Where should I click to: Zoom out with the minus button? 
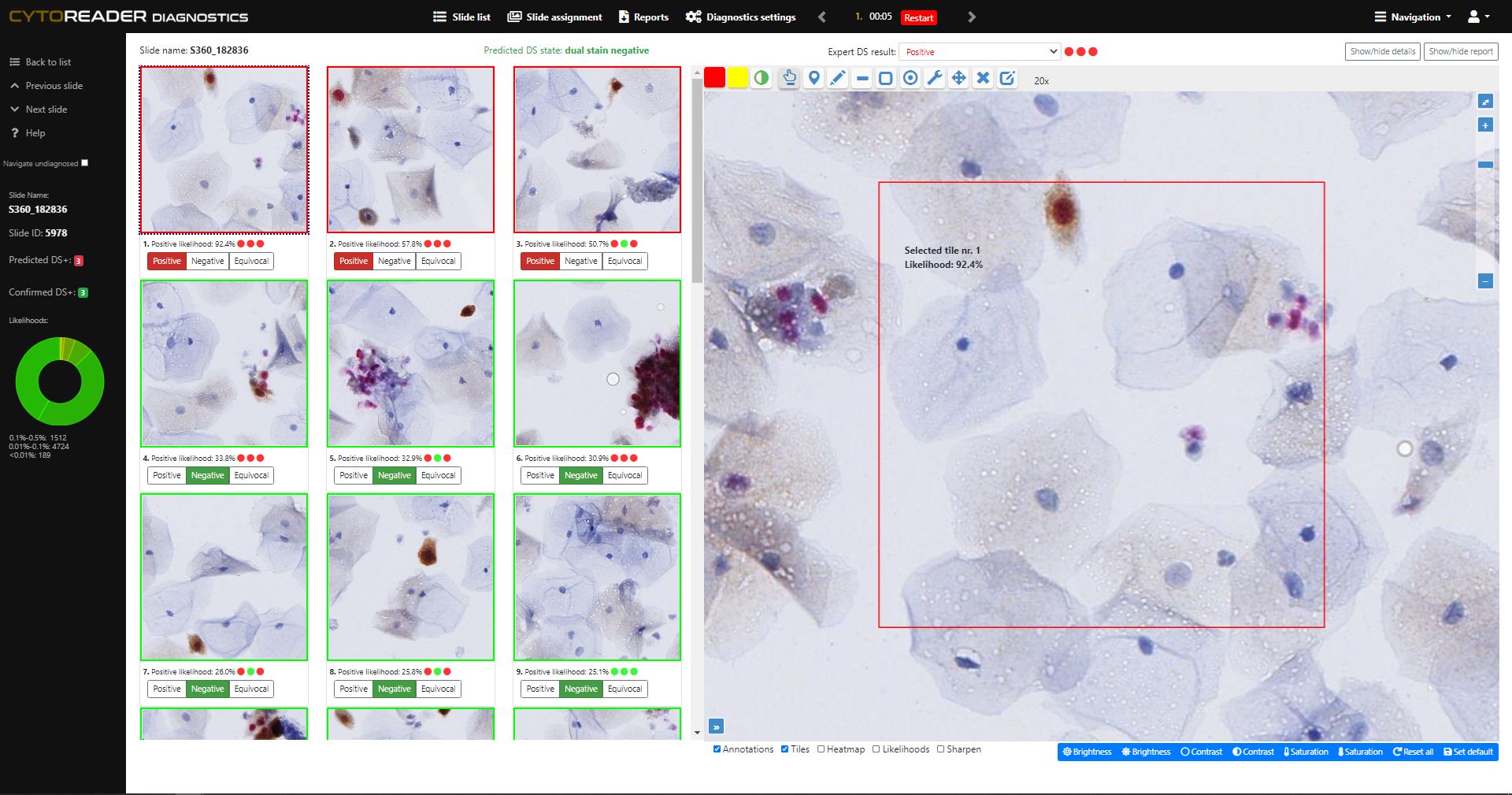point(1485,281)
